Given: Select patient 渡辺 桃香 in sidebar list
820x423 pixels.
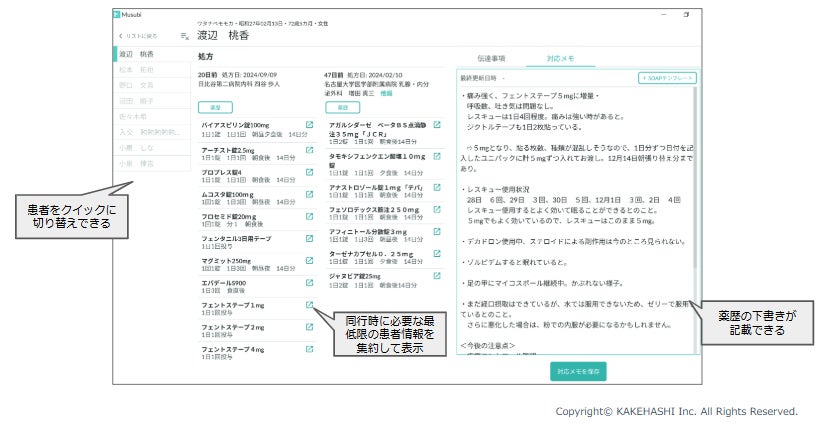Looking at the screenshot, I should (152, 54).
